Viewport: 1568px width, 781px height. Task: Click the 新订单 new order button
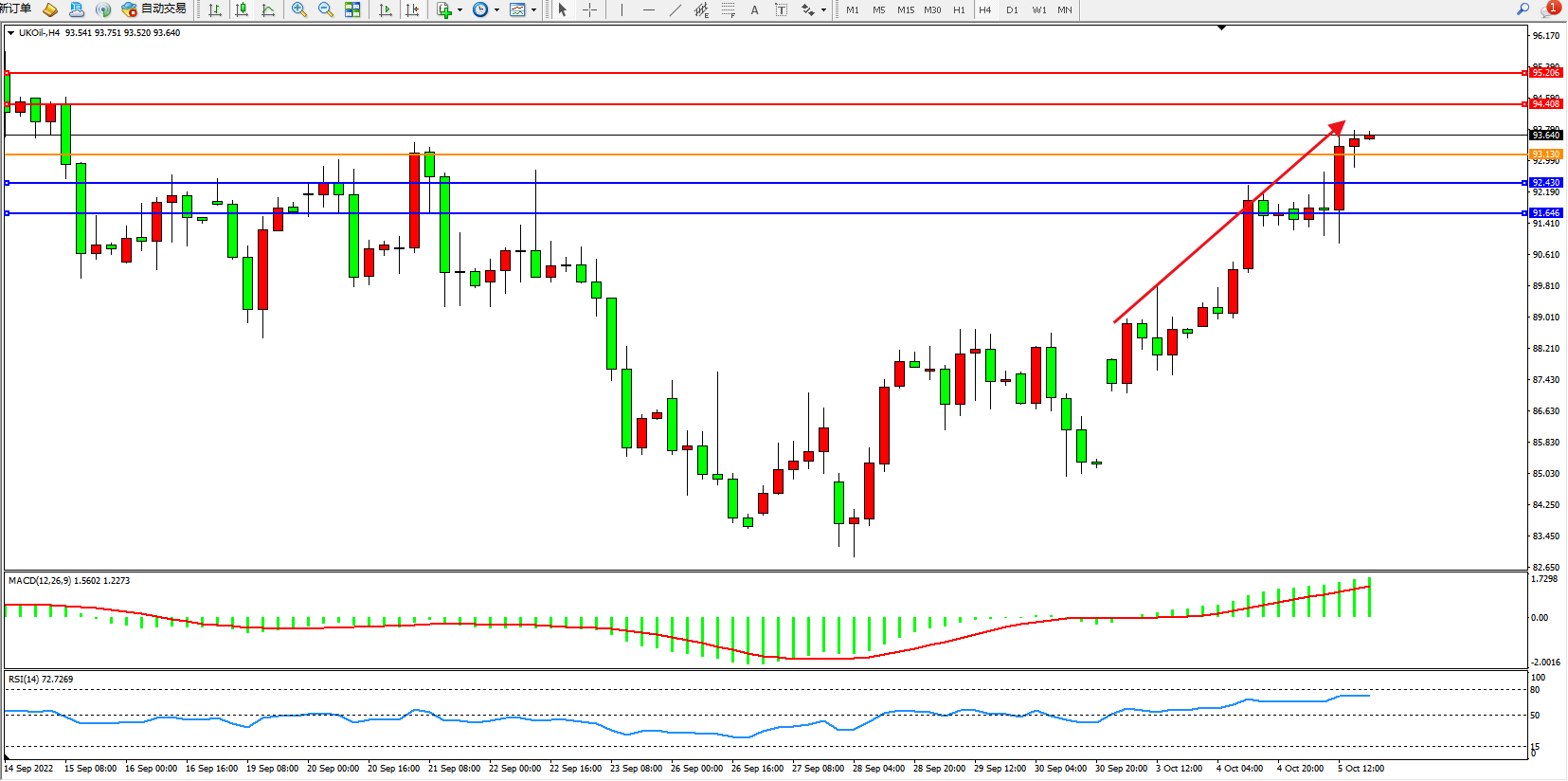point(16,9)
